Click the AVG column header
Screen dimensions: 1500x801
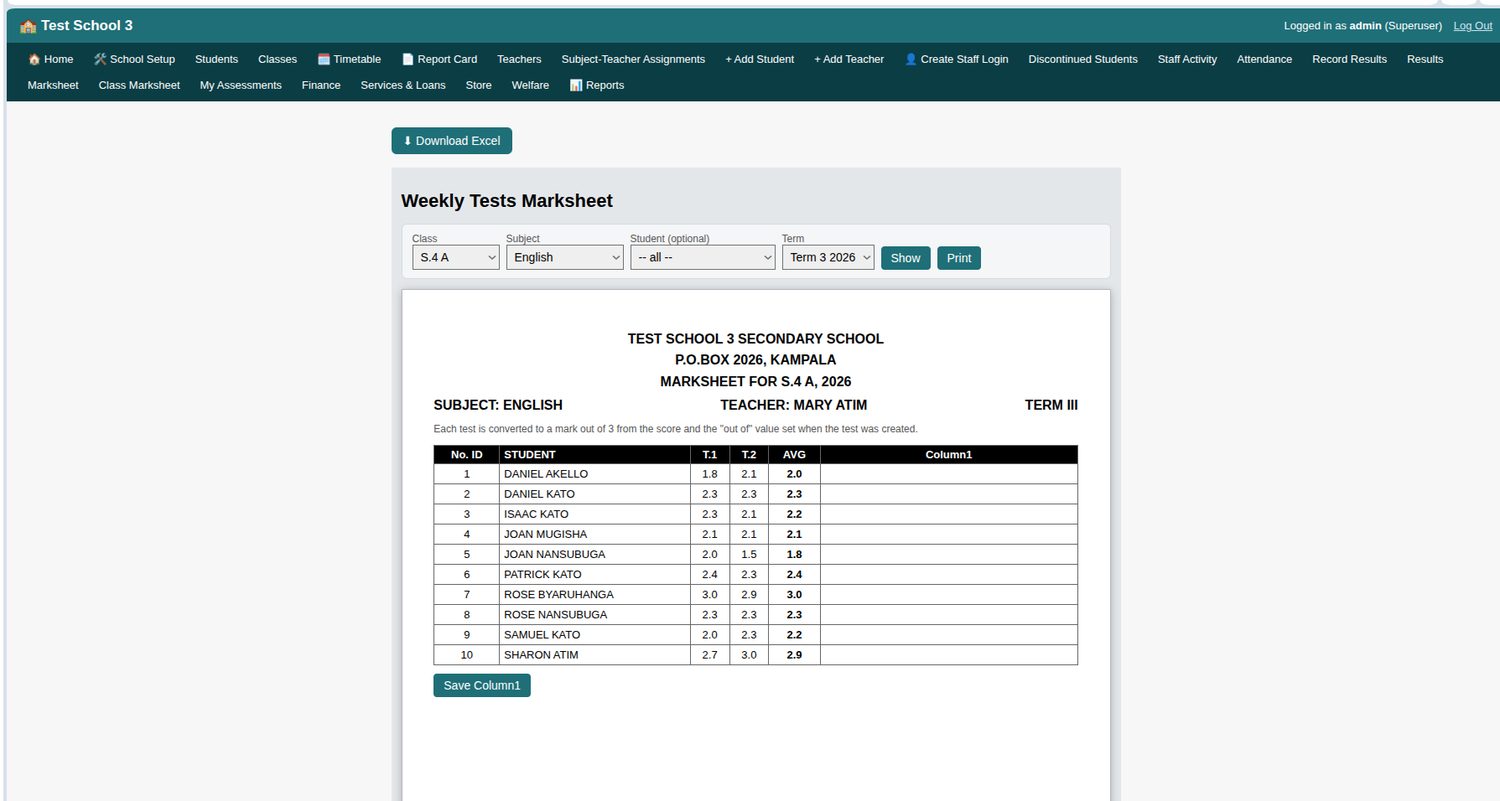(x=794, y=455)
